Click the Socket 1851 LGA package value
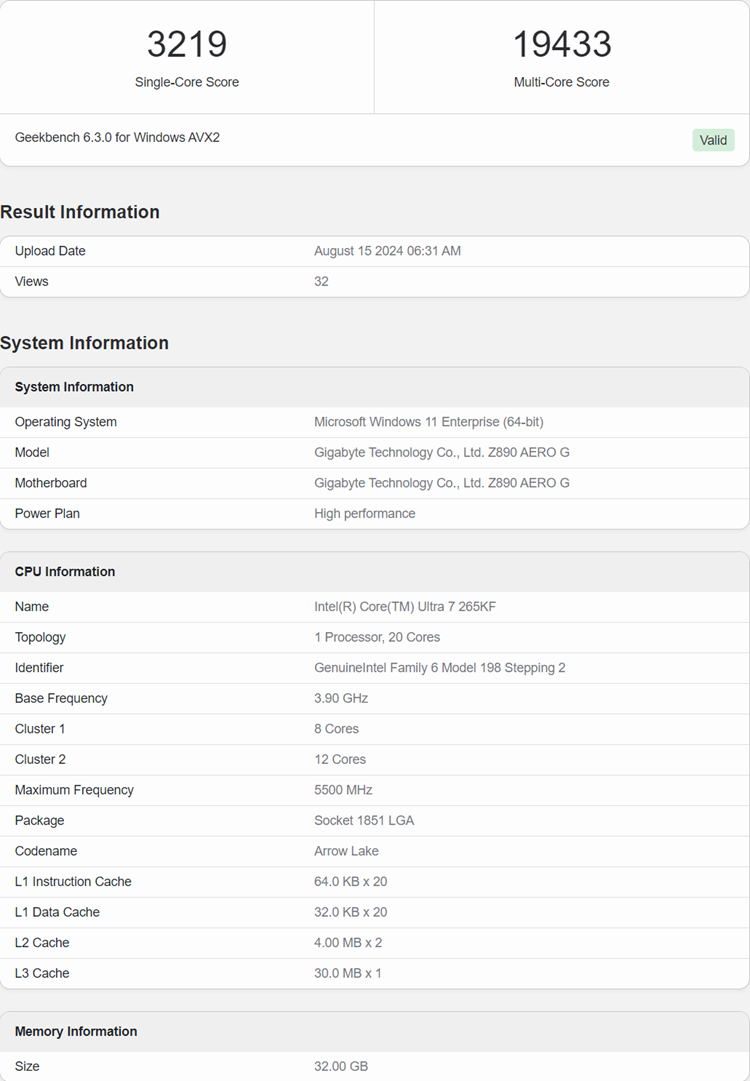The width and height of the screenshot is (750, 1081). (x=364, y=820)
